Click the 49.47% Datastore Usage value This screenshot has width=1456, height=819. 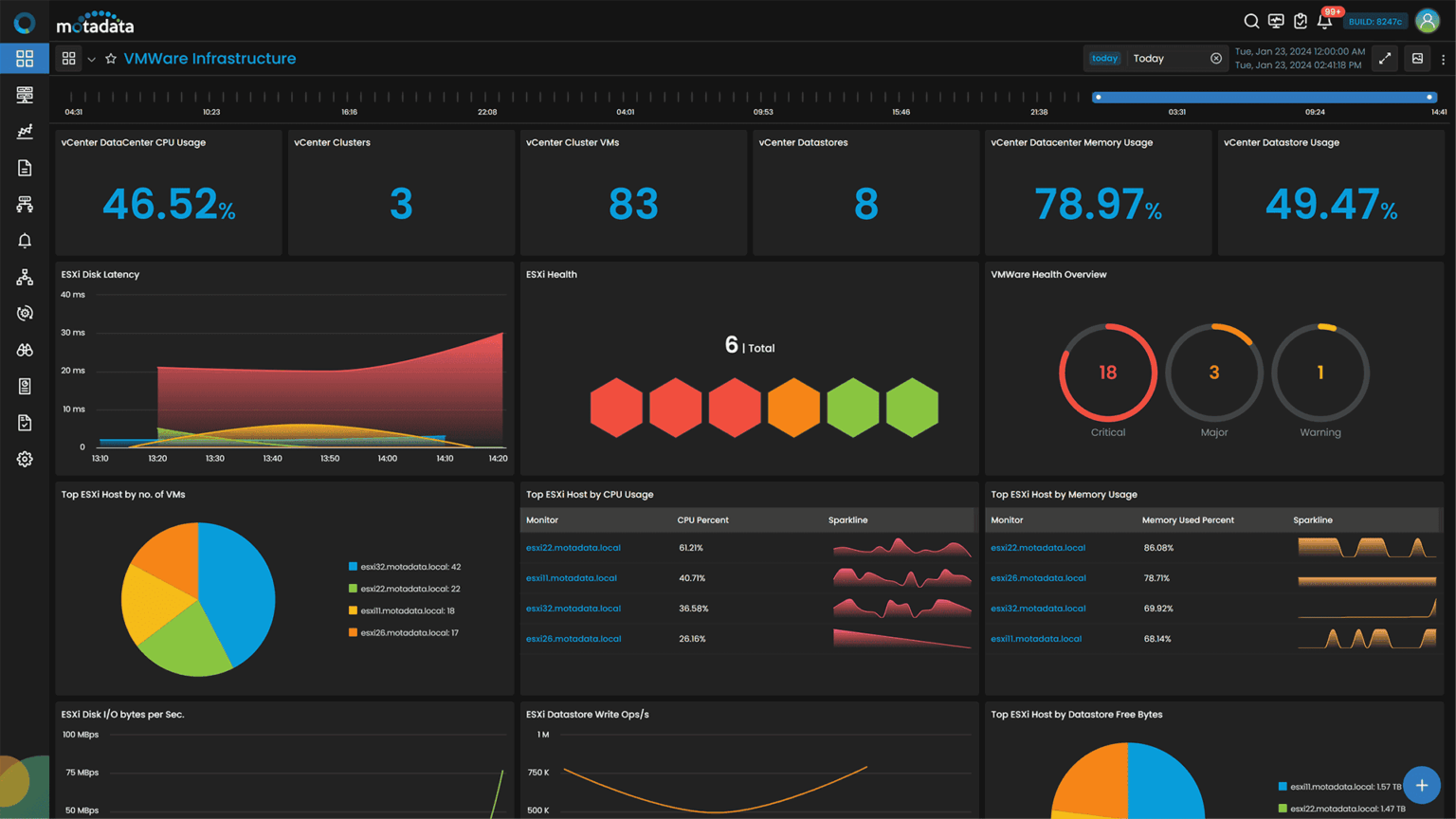(1331, 204)
